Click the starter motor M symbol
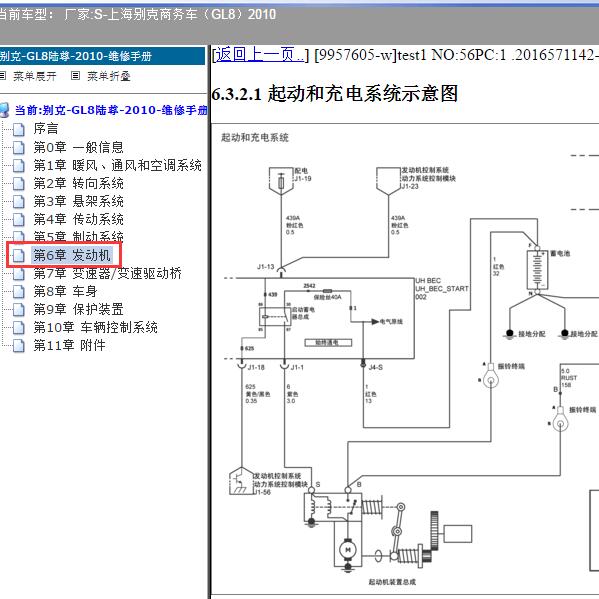 pos(348,549)
